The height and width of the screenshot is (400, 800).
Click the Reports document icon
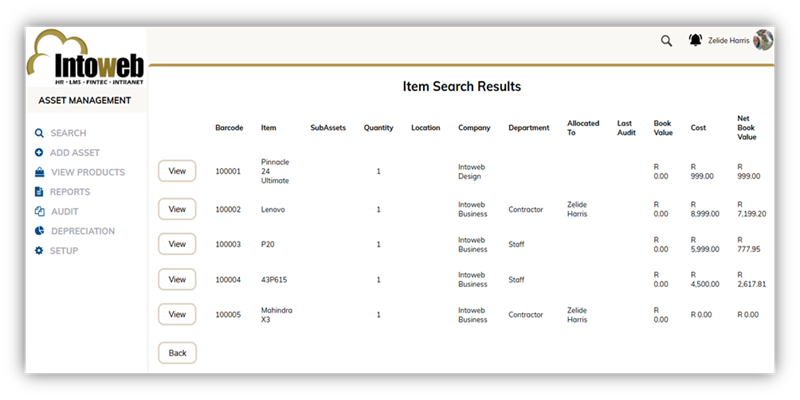click(39, 192)
